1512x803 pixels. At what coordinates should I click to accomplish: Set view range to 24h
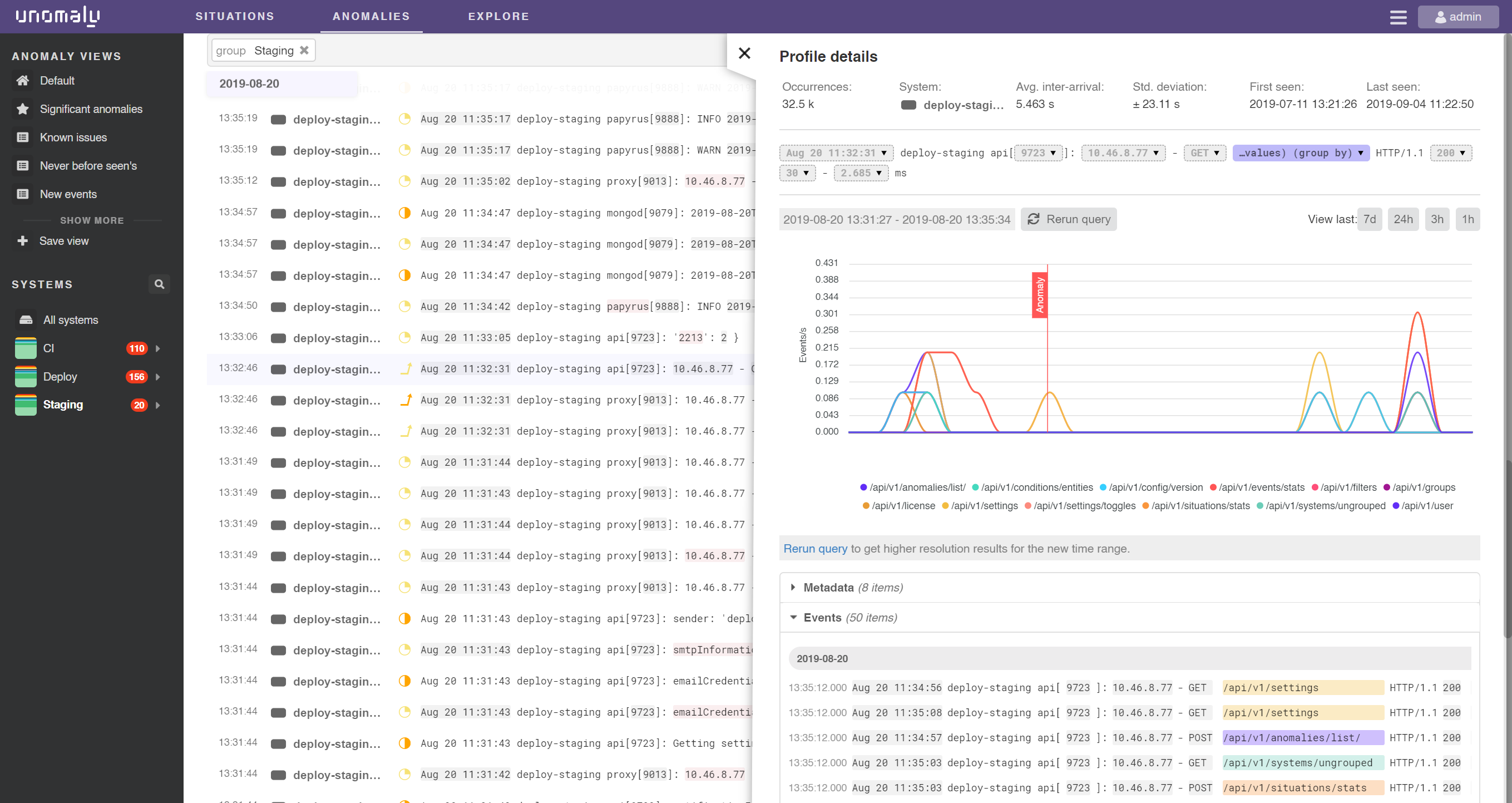pos(1403,219)
